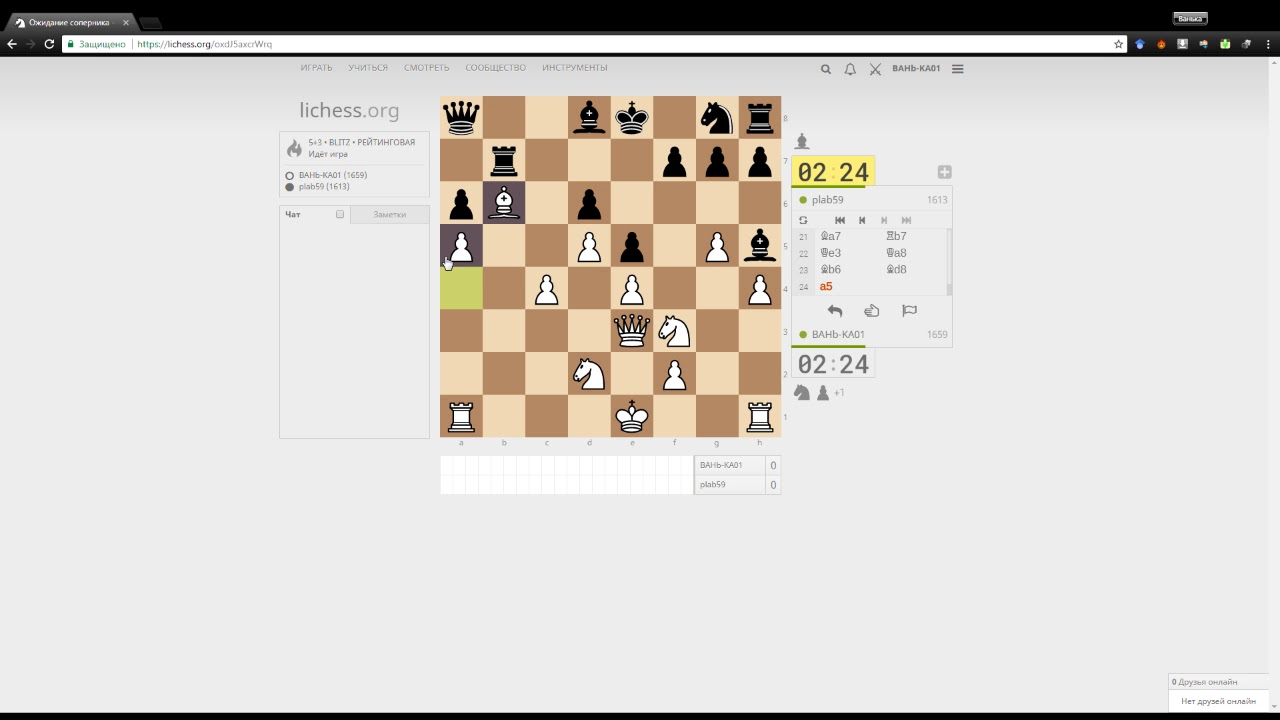The width and height of the screenshot is (1280, 720).
Task: Click the white queen on e3
Action: (632, 331)
